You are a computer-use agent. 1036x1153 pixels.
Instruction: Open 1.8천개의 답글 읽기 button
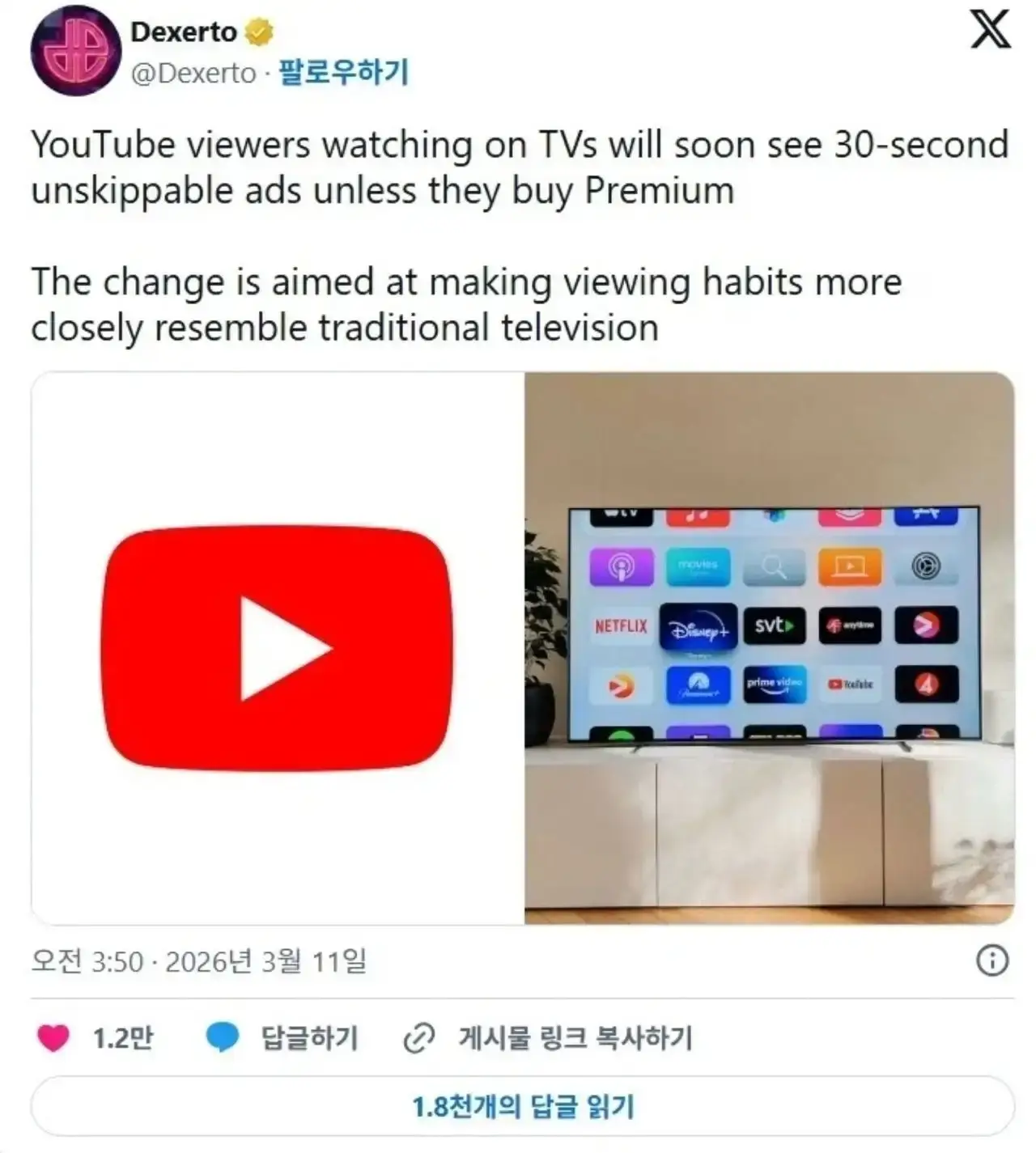[x=523, y=1106]
